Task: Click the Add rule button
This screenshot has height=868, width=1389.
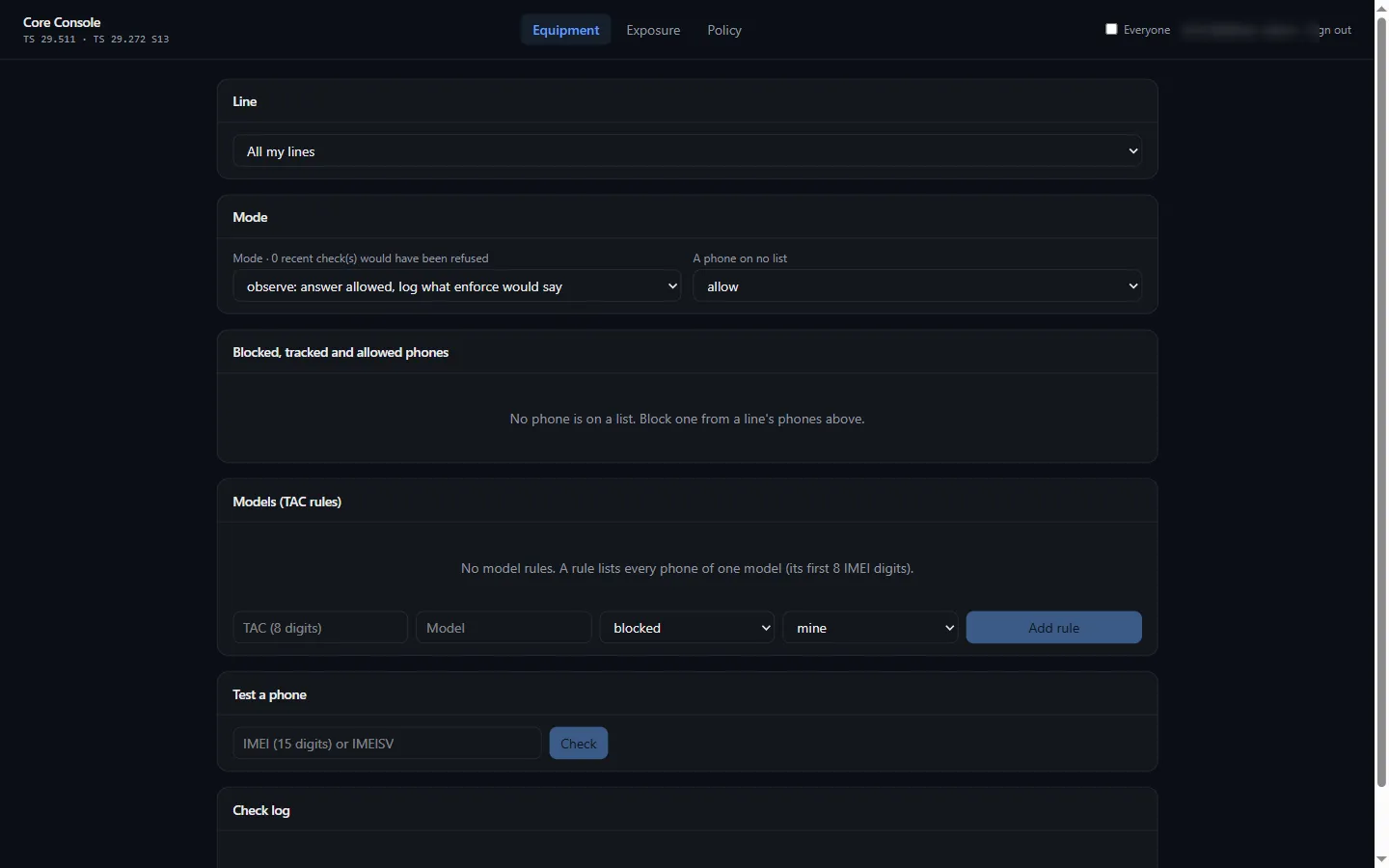Action: [x=1053, y=628]
